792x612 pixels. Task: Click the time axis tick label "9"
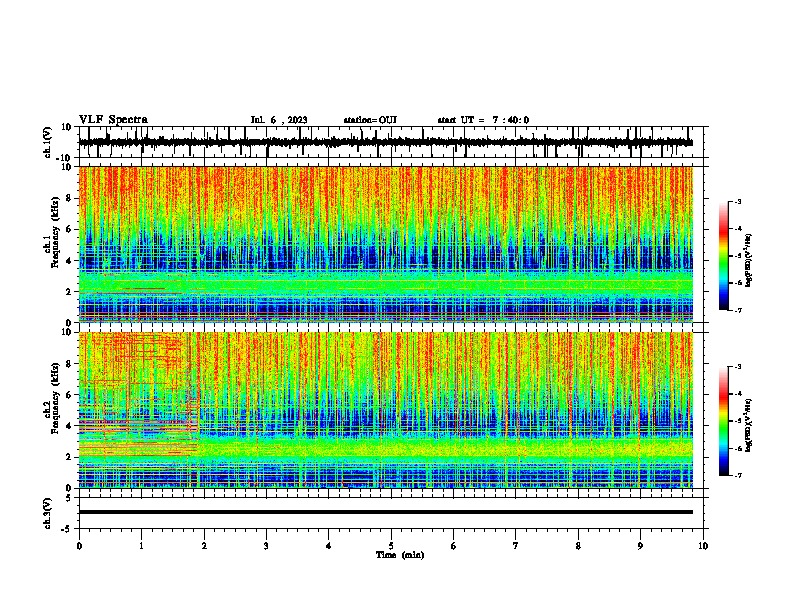pyautogui.click(x=640, y=546)
